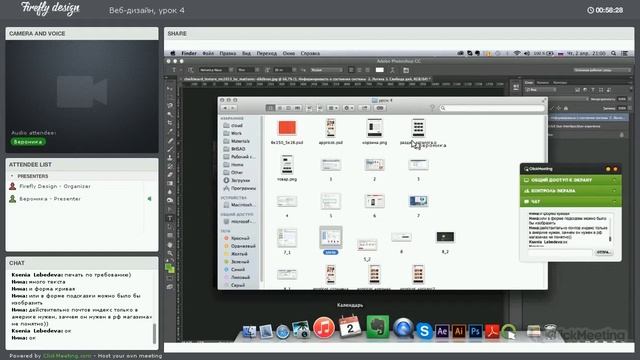Open Finder action gear dropdown
Screen dimensions: 640x360
[349, 108]
